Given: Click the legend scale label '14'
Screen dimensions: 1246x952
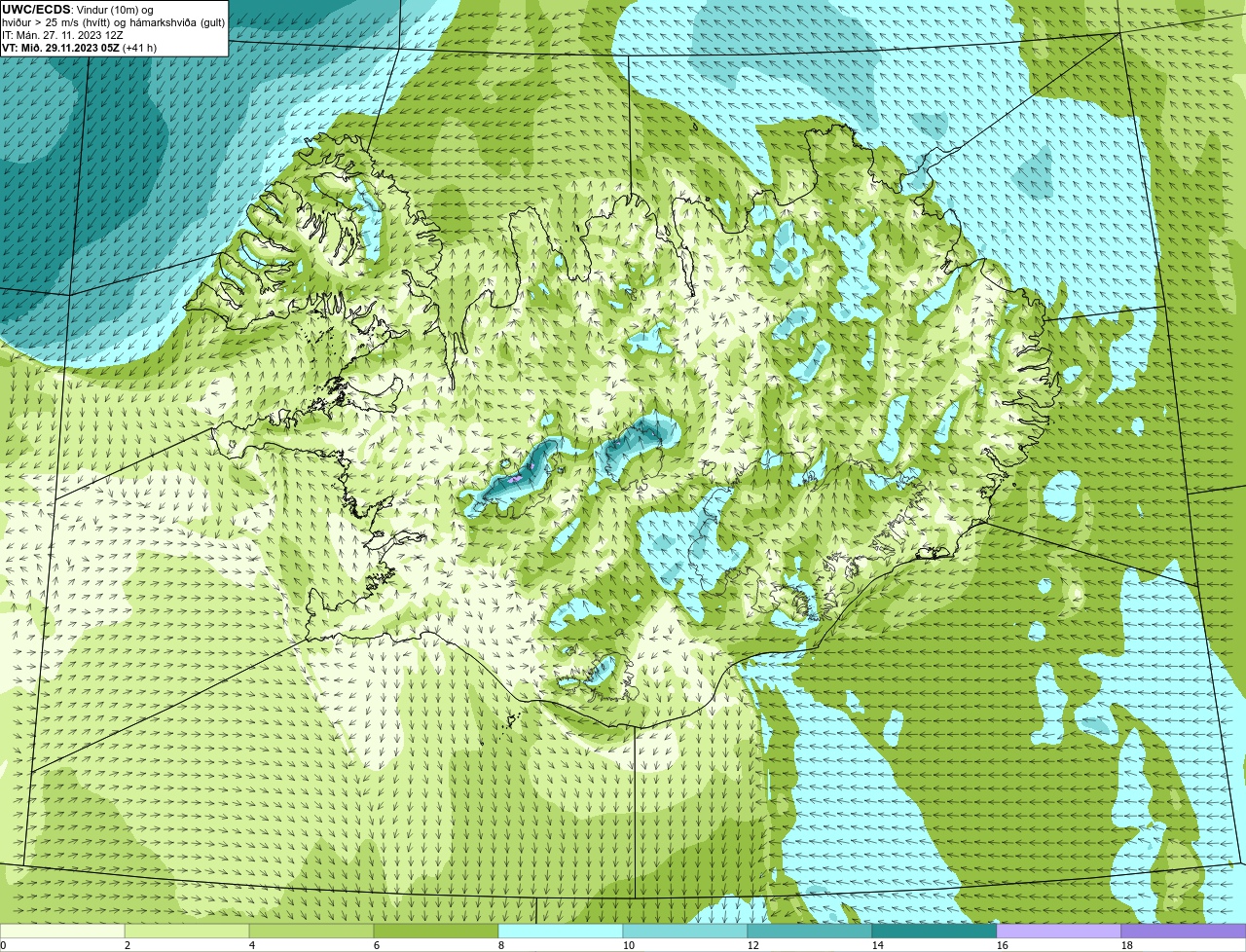Looking at the screenshot, I should tap(878, 945).
